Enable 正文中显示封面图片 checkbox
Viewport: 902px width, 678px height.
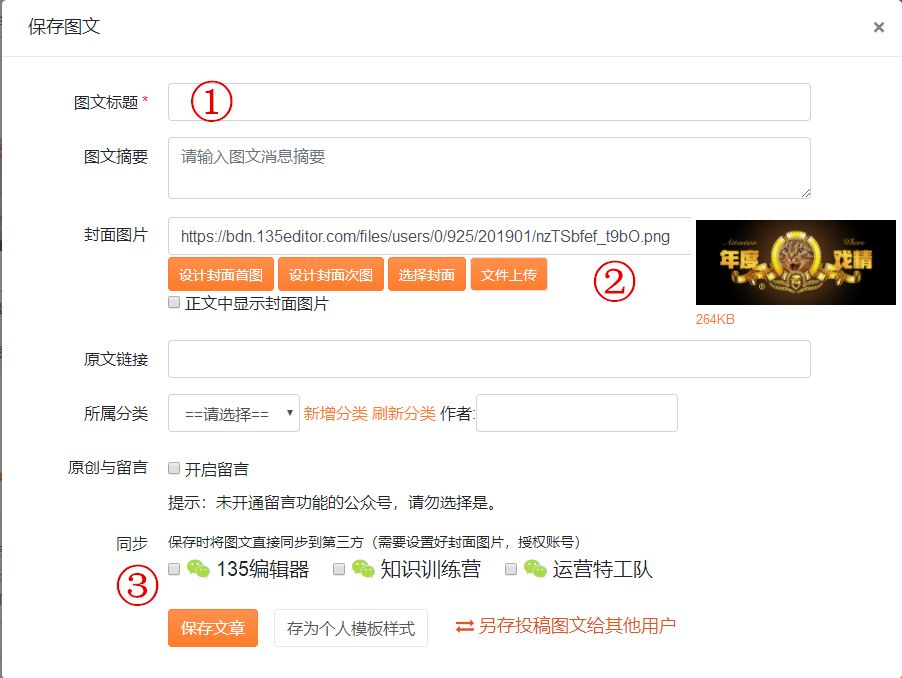point(174,302)
